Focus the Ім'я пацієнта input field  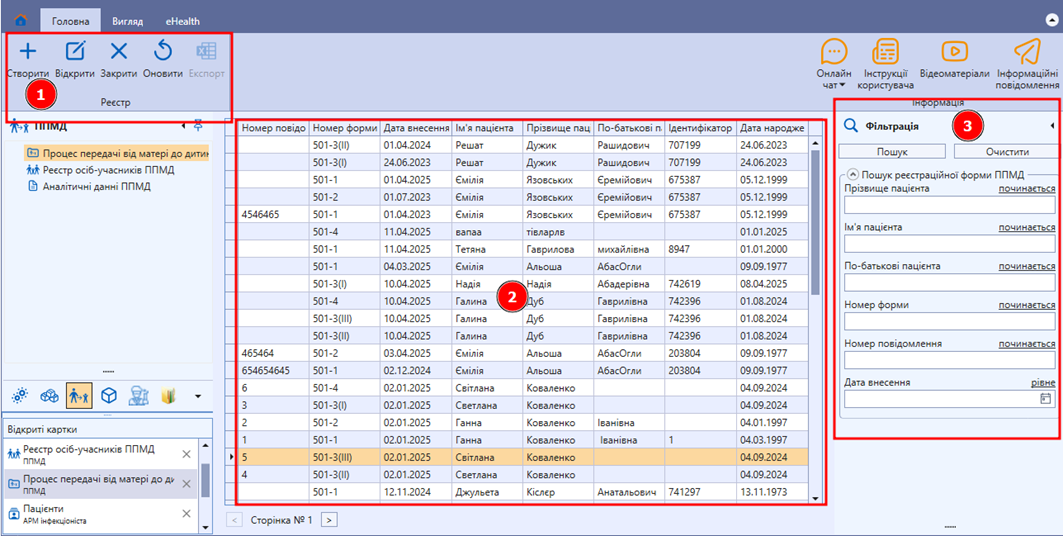(949, 244)
